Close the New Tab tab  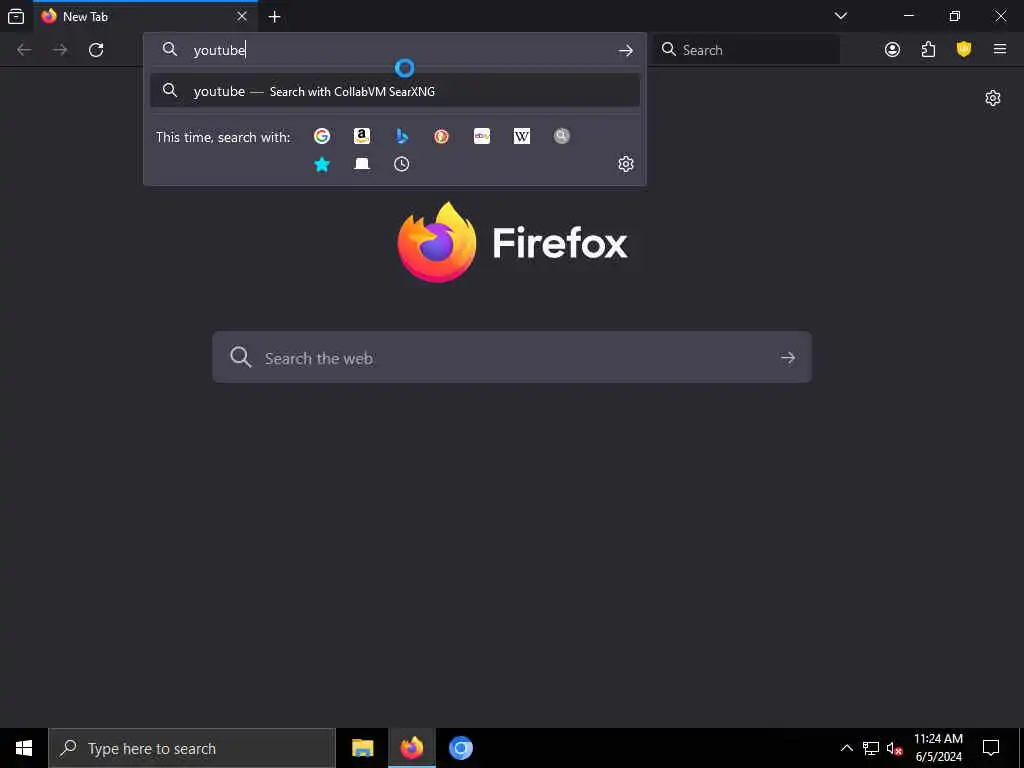tap(242, 16)
